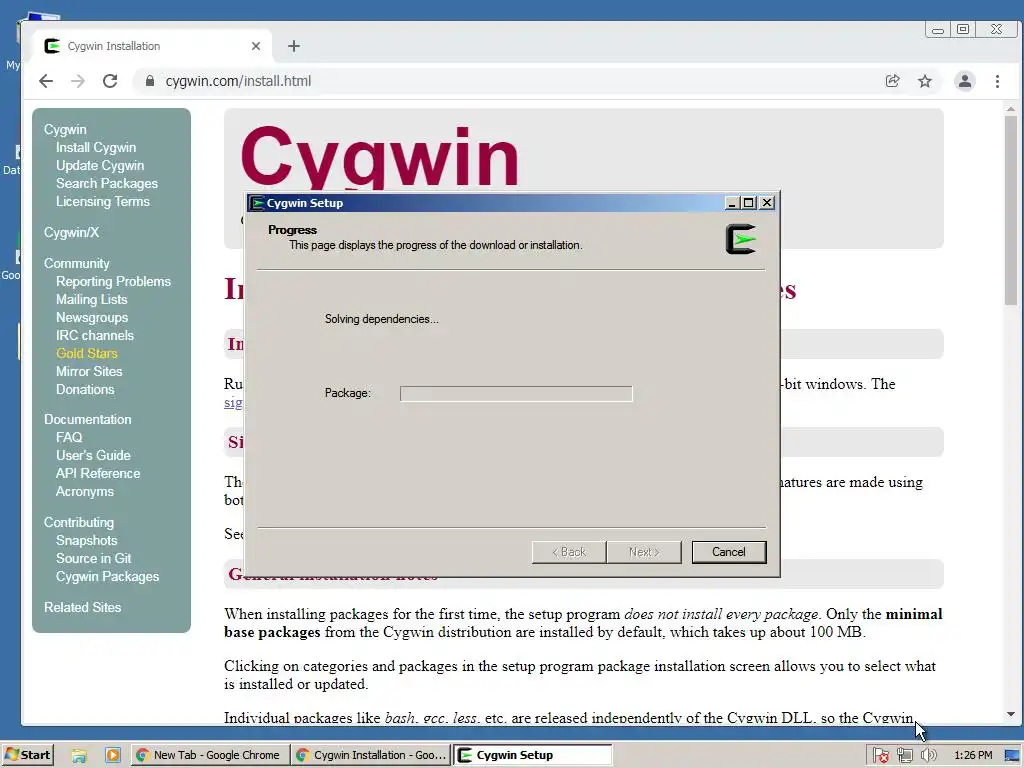Click the Package progress bar
The width and height of the screenshot is (1024, 768).
(x=516, y=393)
